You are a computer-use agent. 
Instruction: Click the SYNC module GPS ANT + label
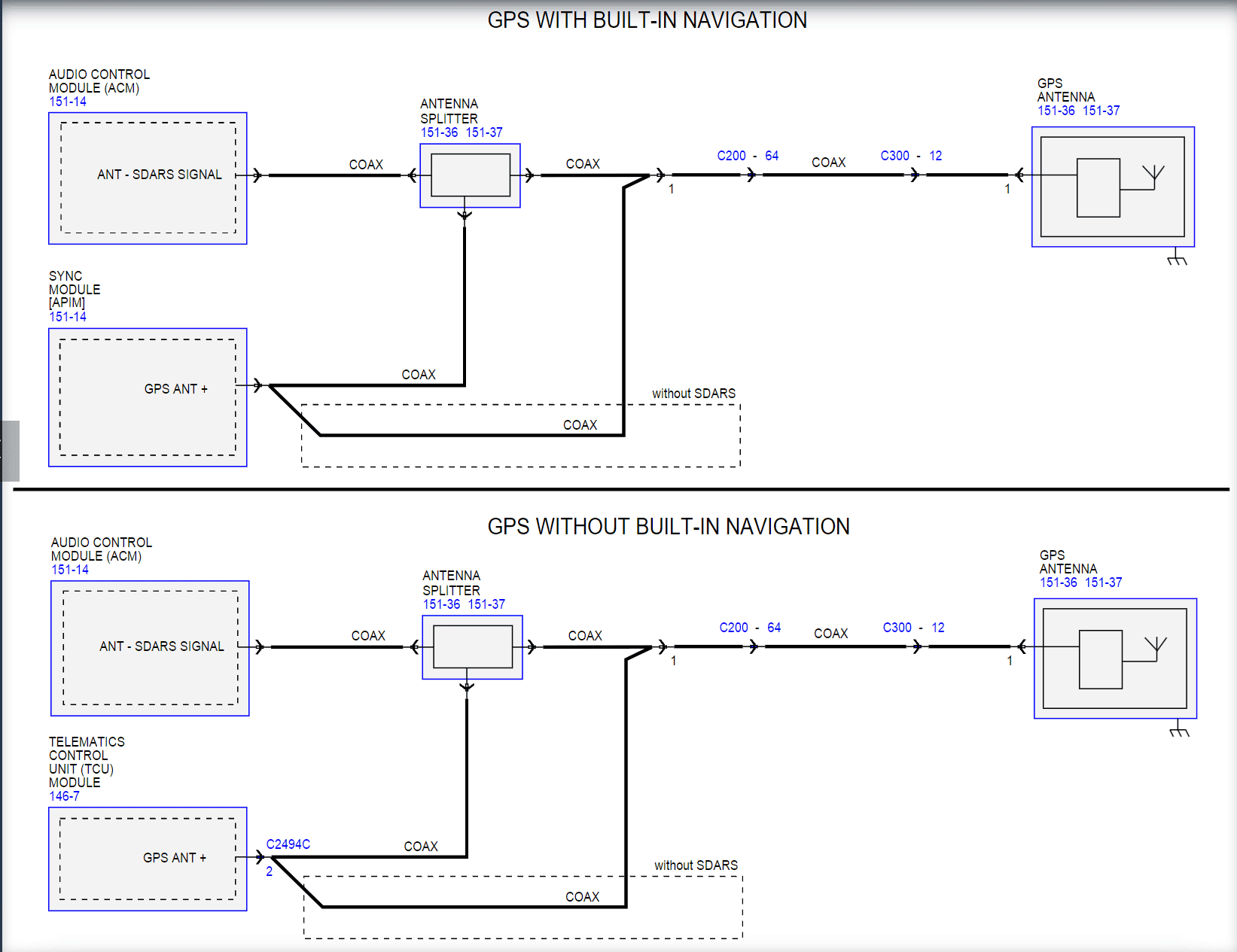point(176,389)
